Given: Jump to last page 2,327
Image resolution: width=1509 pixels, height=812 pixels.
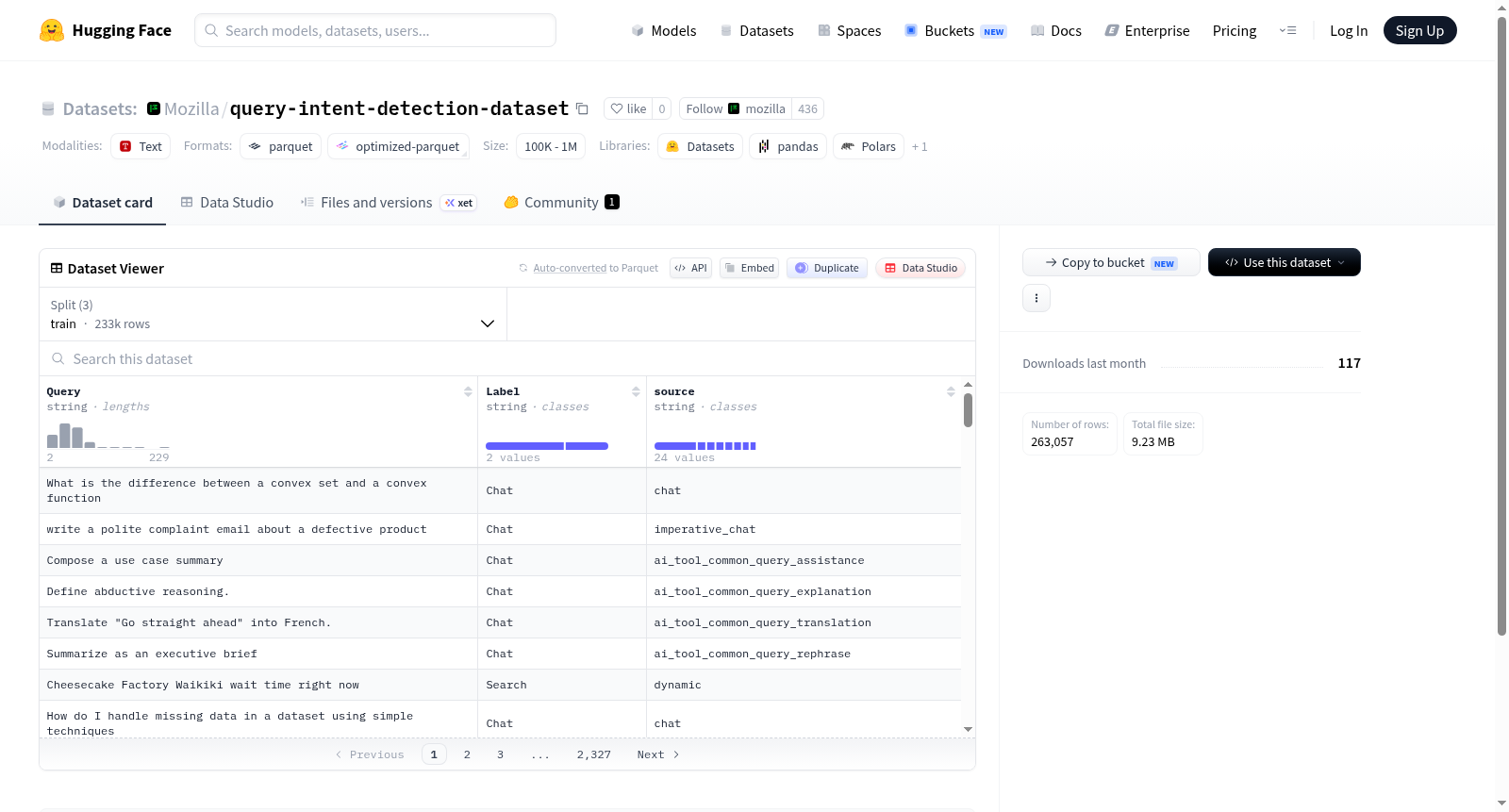Looking at the screenshot, I should pyautogui.click(x=594, y=754).
